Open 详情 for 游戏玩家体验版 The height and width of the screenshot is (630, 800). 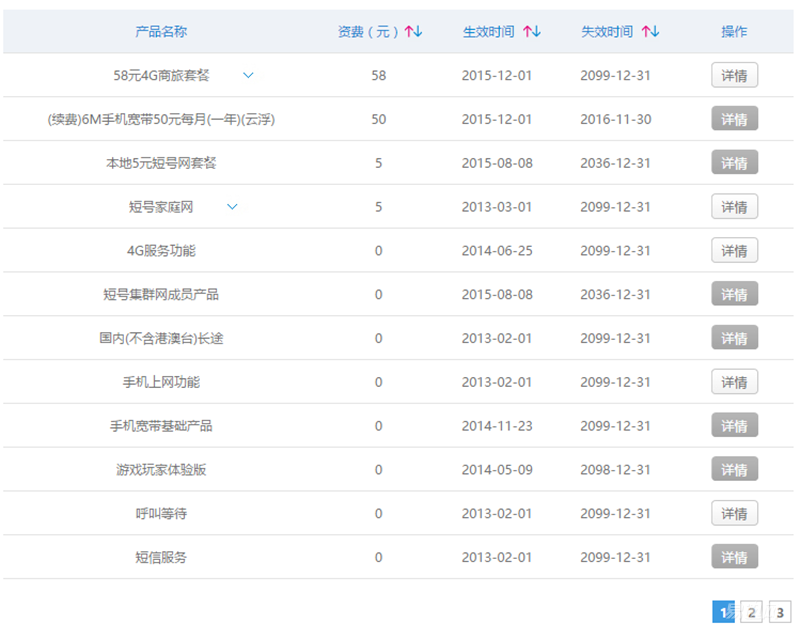click(x=734, y=469)
